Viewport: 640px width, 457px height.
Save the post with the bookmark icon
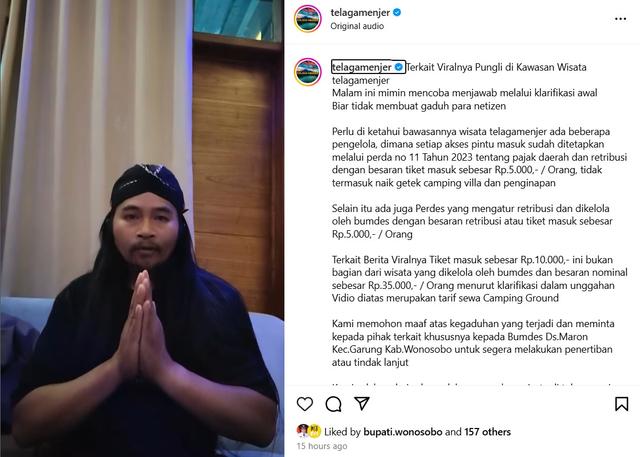point(621,404)
